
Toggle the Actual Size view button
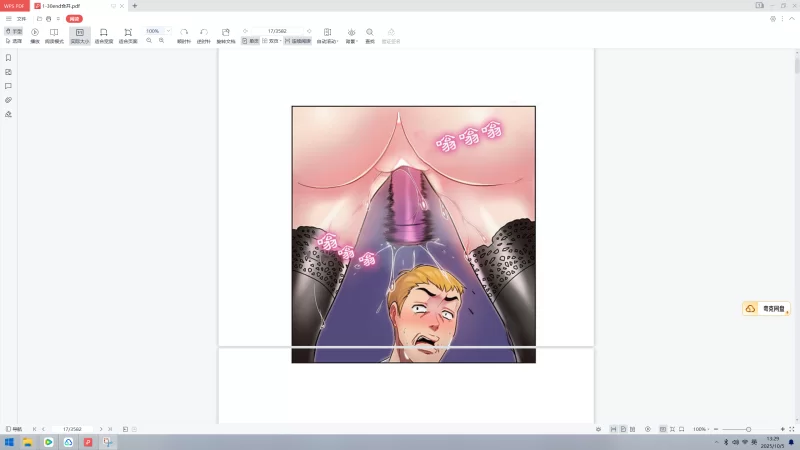coord(79,35)
